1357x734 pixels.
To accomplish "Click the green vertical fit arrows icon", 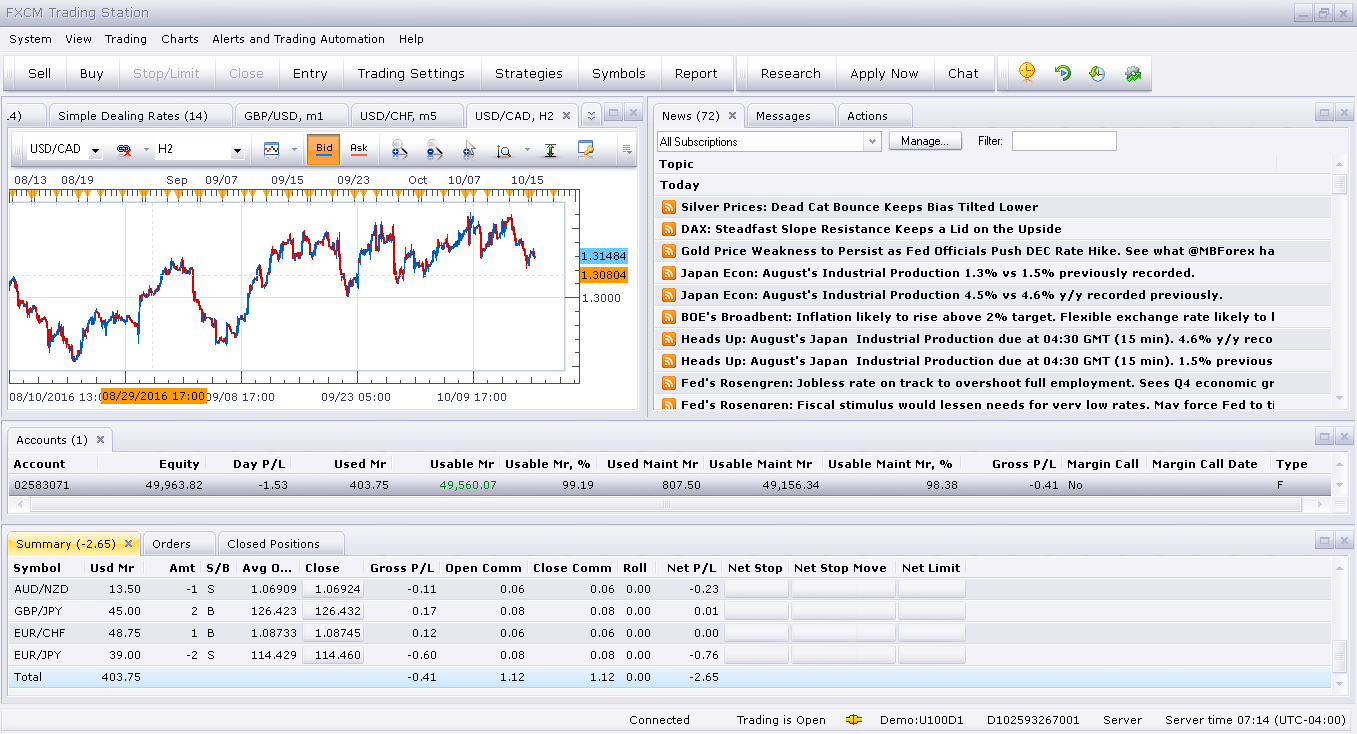I will pyautogui.click(x=550, y=150).
